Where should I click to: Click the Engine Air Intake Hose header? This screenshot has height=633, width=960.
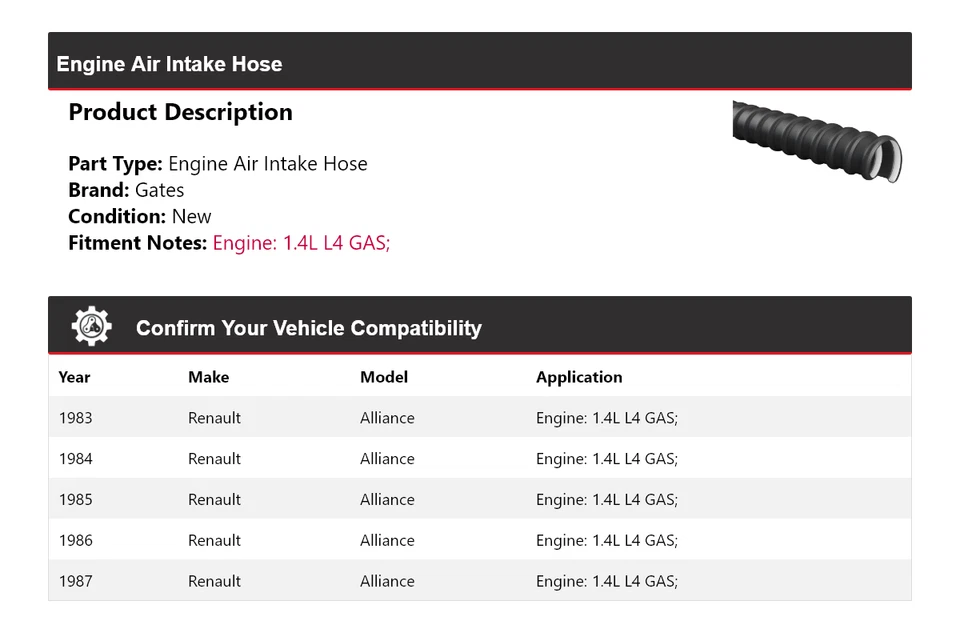coord(169,64)
